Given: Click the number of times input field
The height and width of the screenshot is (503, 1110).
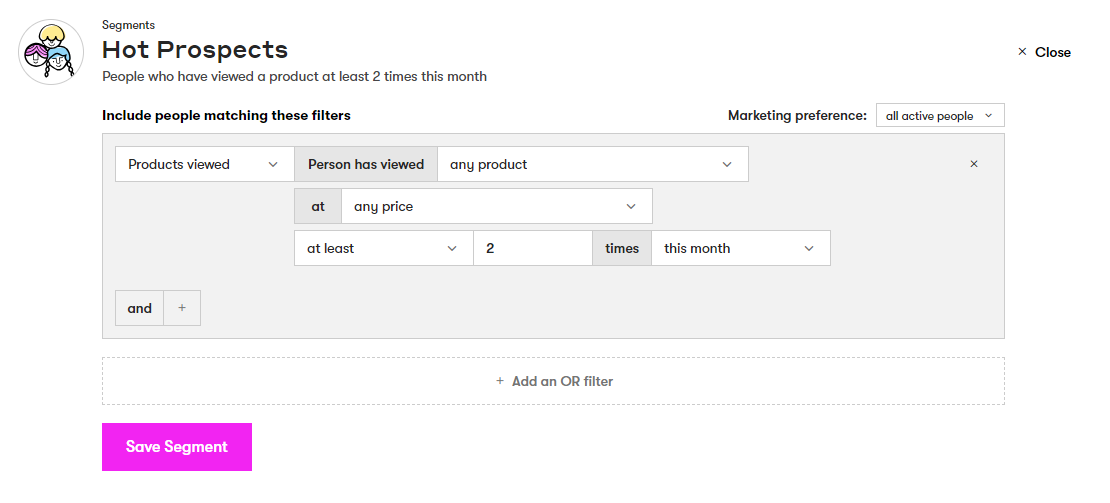Looking at the screenshot, I should click(532, 248).
